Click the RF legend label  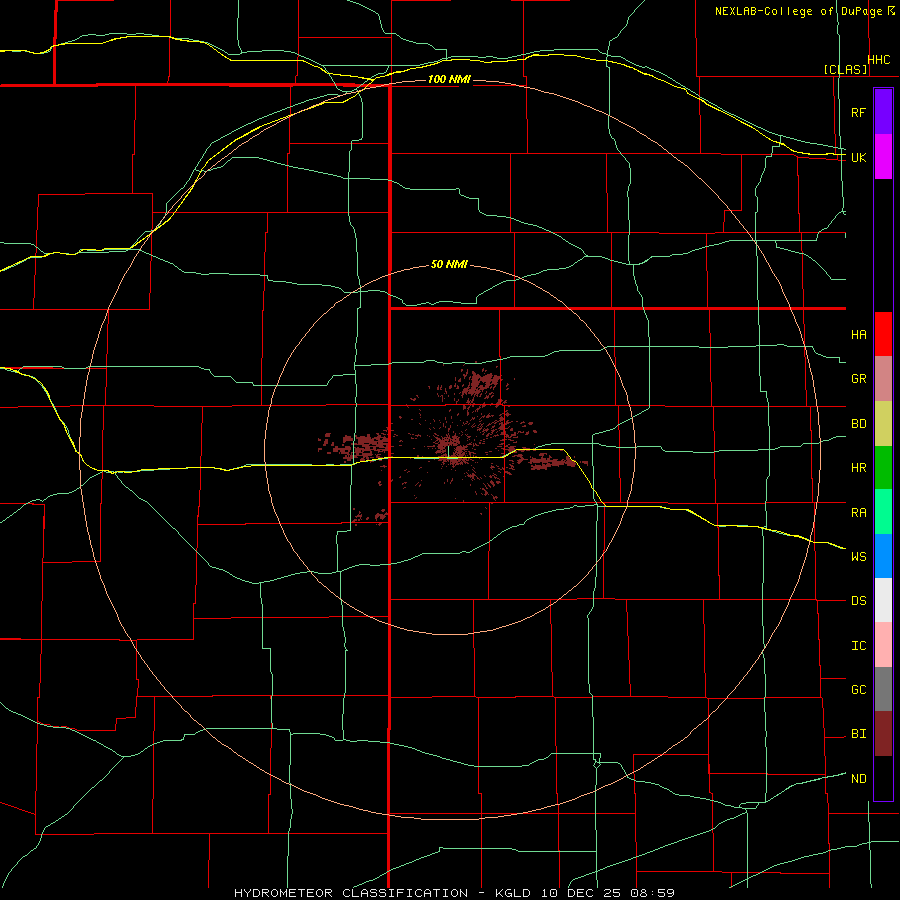[858, 112]
